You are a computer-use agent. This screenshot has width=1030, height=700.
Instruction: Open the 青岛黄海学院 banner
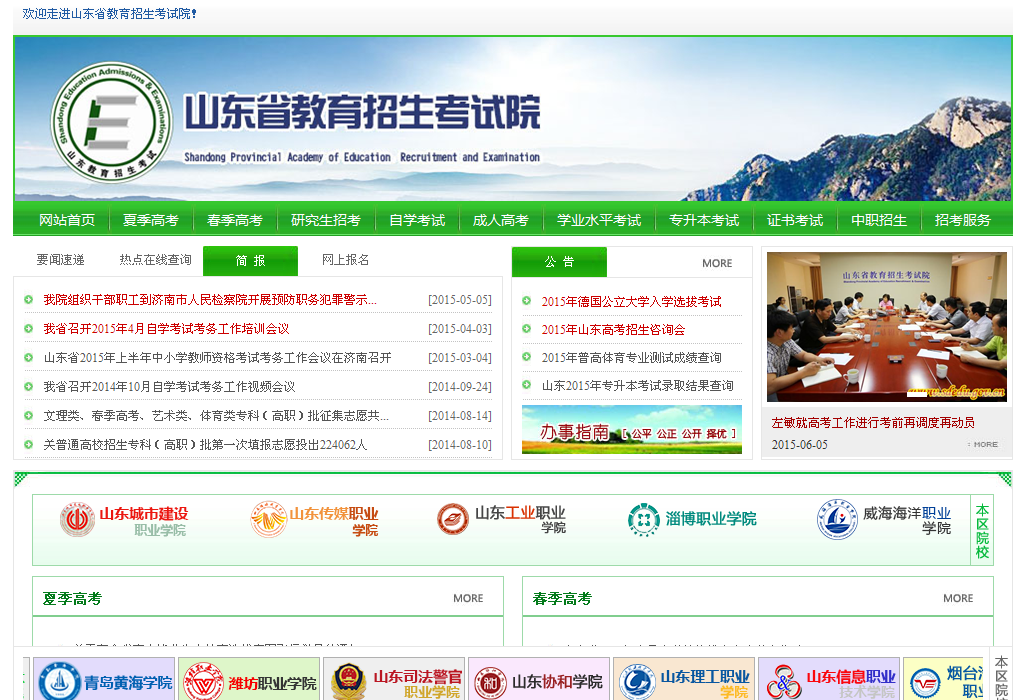tap(104, 680)
